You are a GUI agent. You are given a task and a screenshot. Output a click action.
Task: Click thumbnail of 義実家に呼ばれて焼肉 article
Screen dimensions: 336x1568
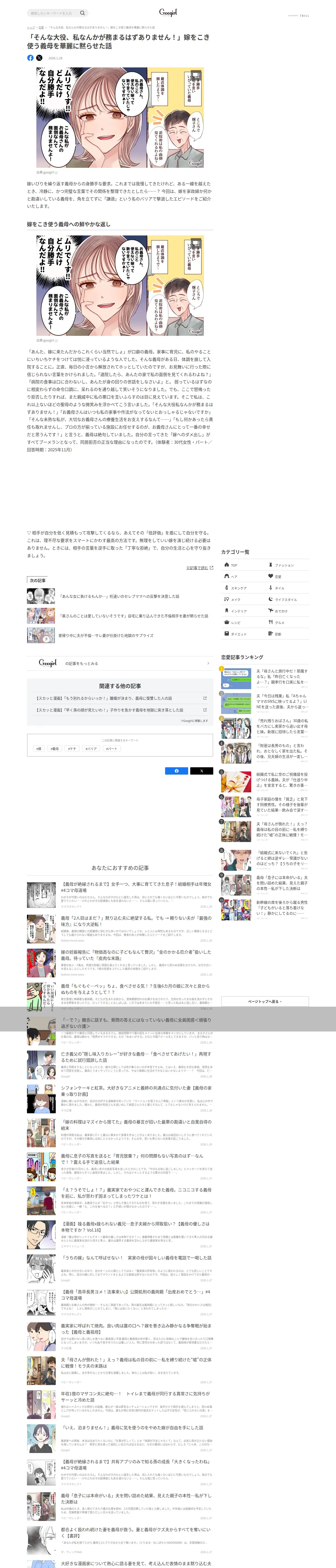coord(41,1336)
